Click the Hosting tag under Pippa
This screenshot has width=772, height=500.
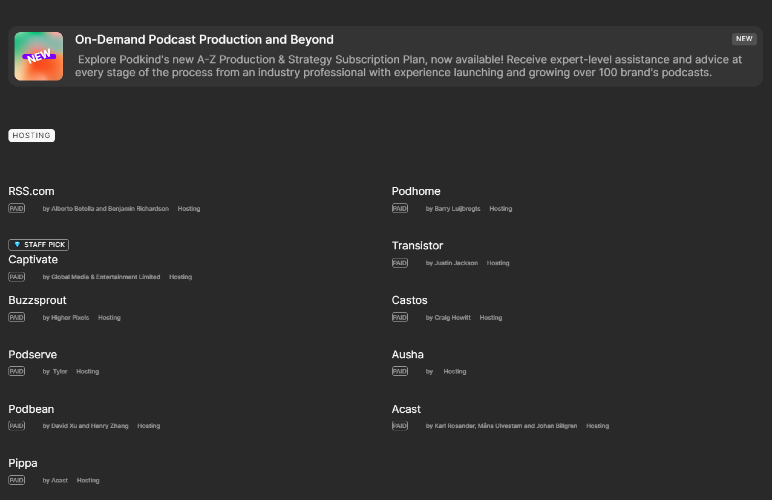(88, 480)
